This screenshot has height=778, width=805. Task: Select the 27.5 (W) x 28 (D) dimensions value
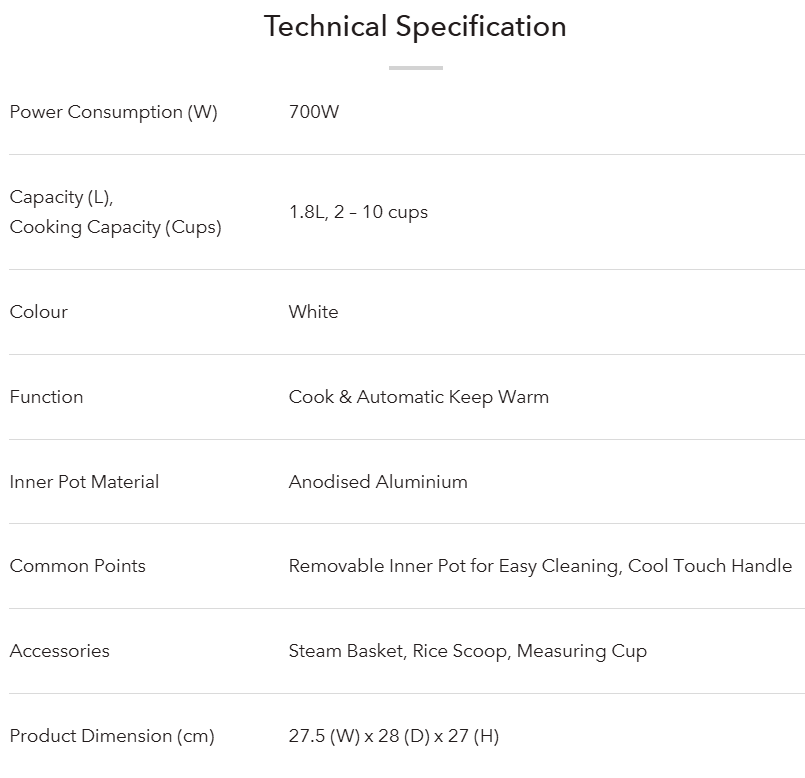393,736
